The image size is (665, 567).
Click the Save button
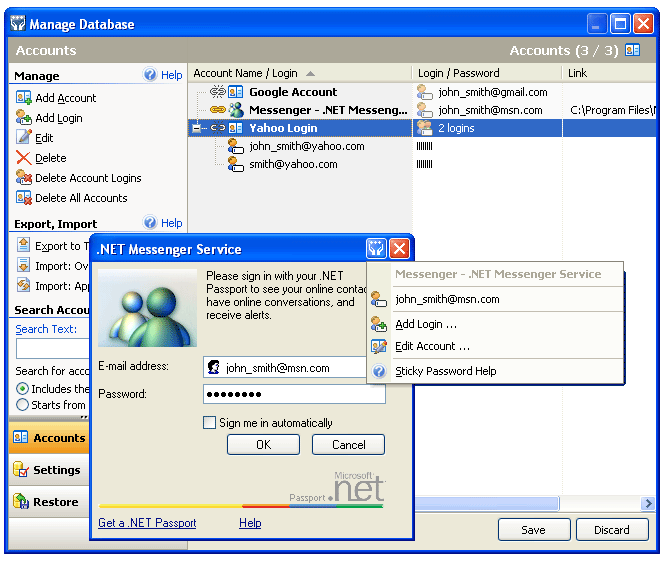(x=534, y=530)
